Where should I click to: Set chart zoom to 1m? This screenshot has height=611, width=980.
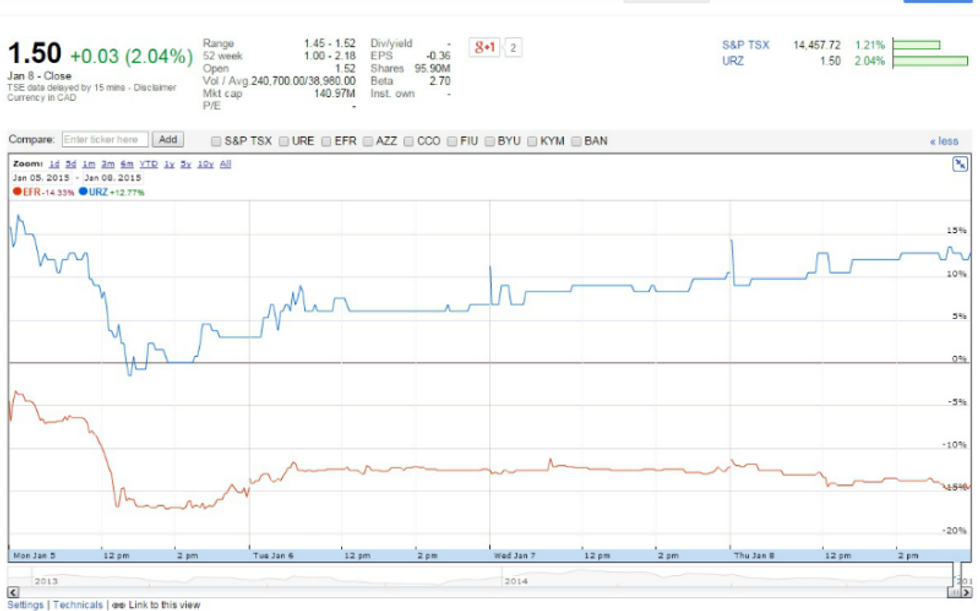(x=89, y=164)
